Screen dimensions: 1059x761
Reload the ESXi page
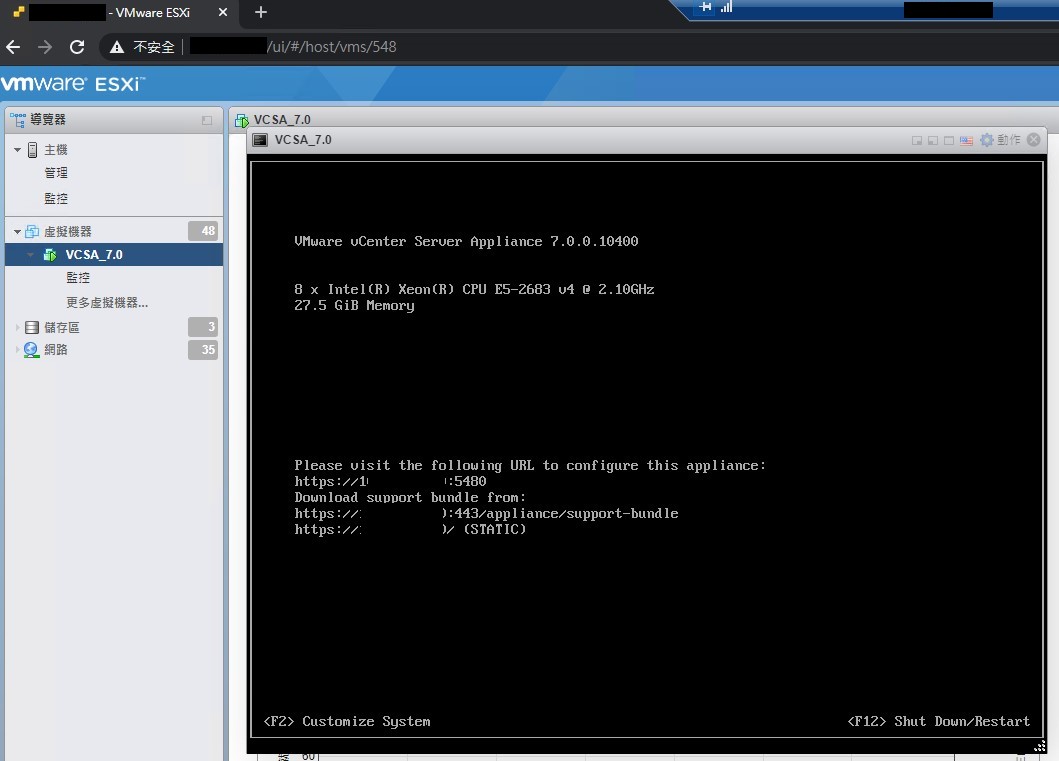point(77,47)
